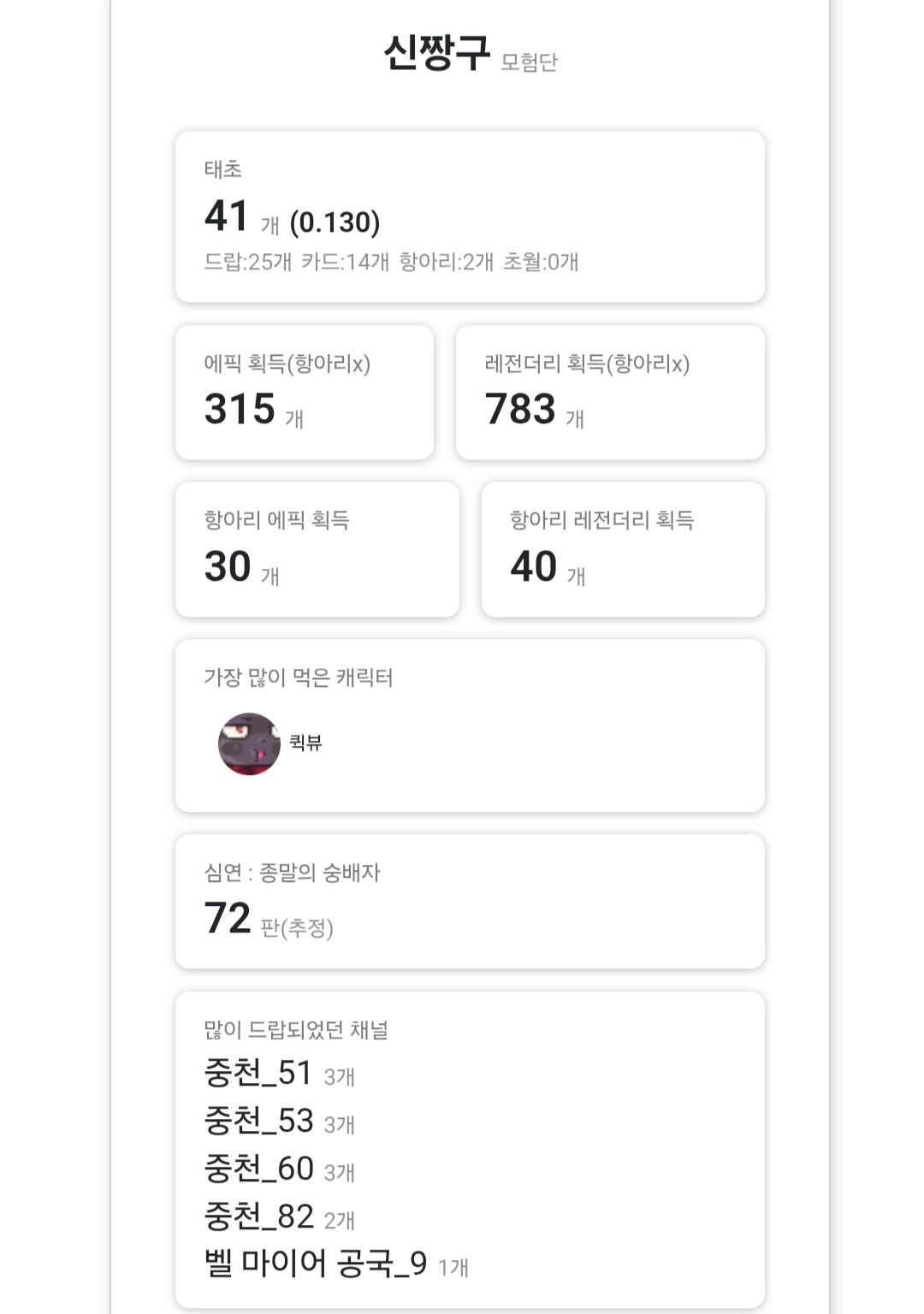Click the 에픽 획득(항아리x) 315개 card

click(x=305, y=393)
